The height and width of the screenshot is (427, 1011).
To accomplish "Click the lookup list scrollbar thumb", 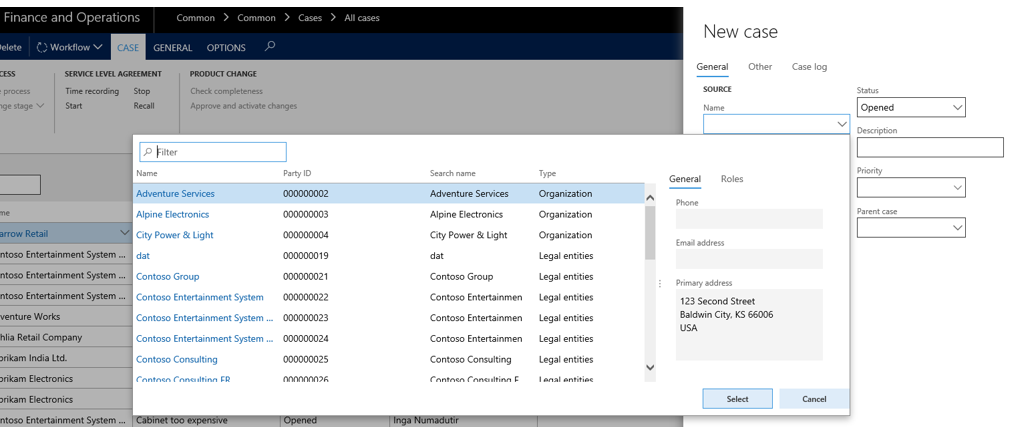I will (x=650, y=233).
